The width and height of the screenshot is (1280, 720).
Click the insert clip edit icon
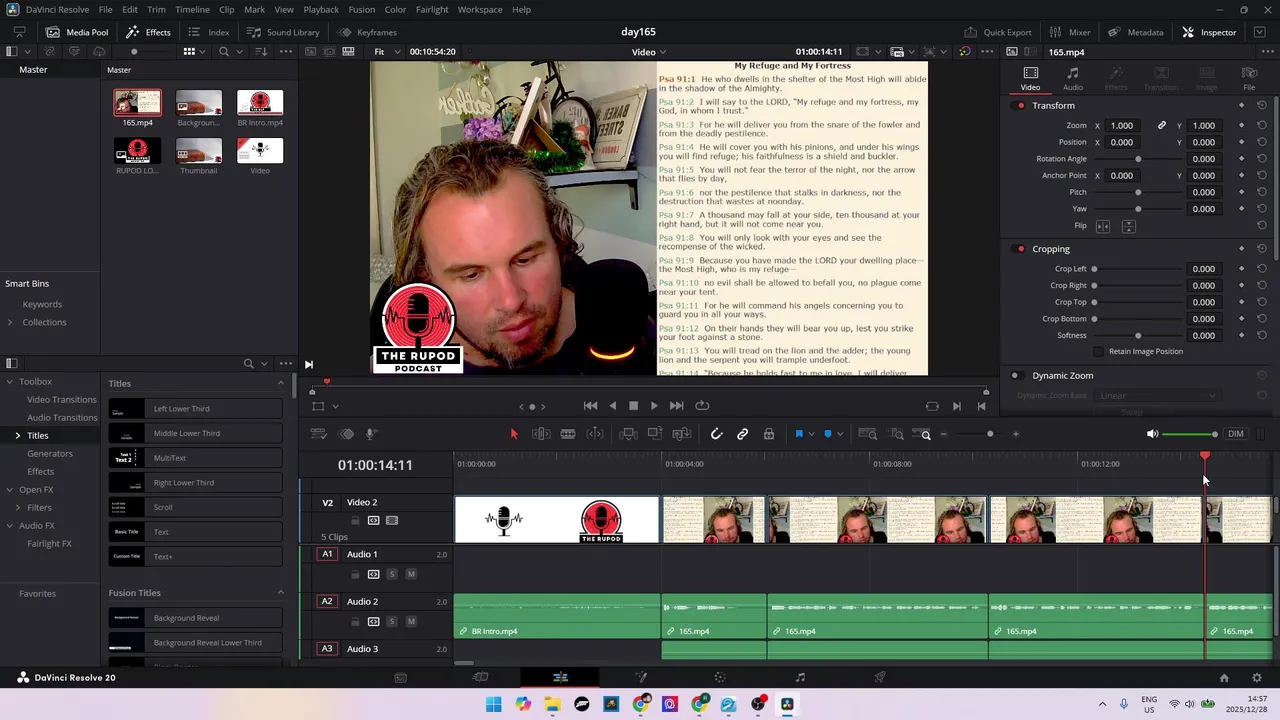tap(628, 434)
